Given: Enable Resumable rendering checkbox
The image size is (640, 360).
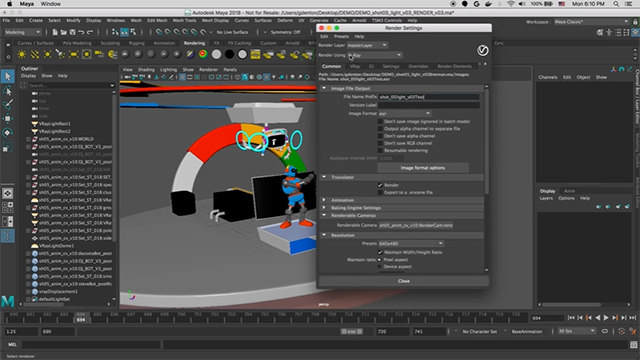Looking at the screenshot, I should tap(380, 151).
